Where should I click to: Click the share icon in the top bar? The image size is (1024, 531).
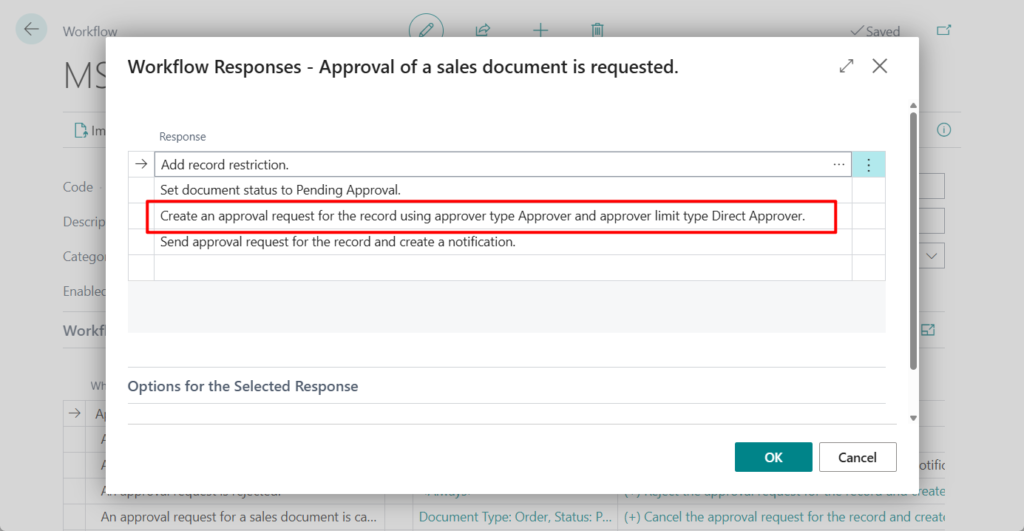click(x=483, y=30)
